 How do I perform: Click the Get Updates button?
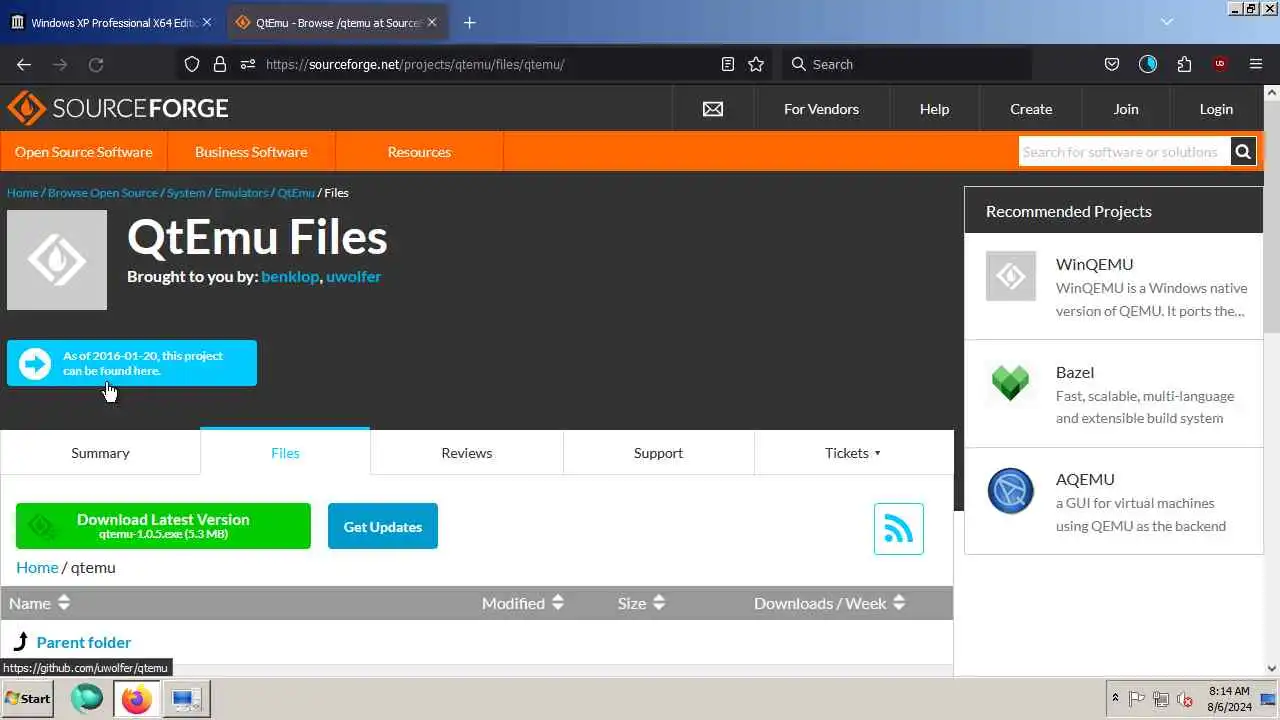383,526
